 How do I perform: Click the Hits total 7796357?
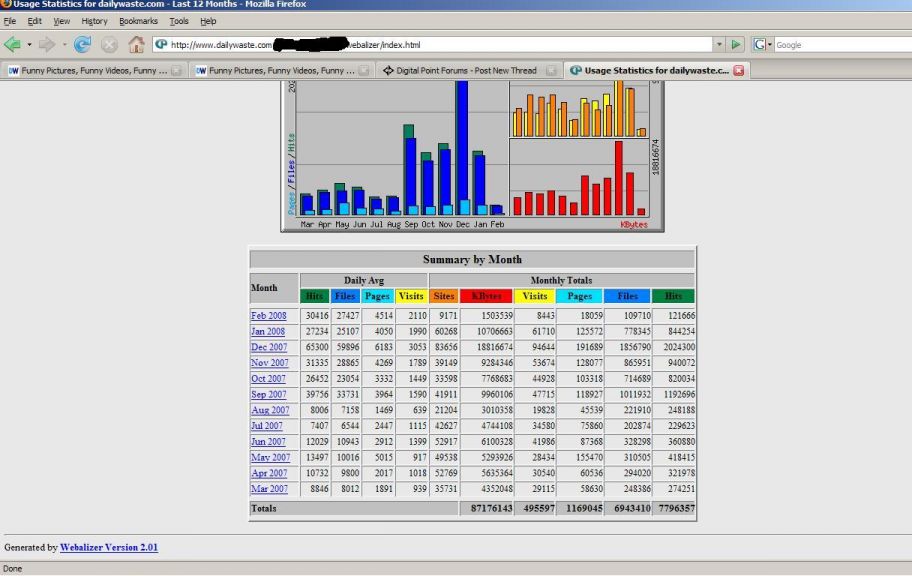[x=676, y=509]
